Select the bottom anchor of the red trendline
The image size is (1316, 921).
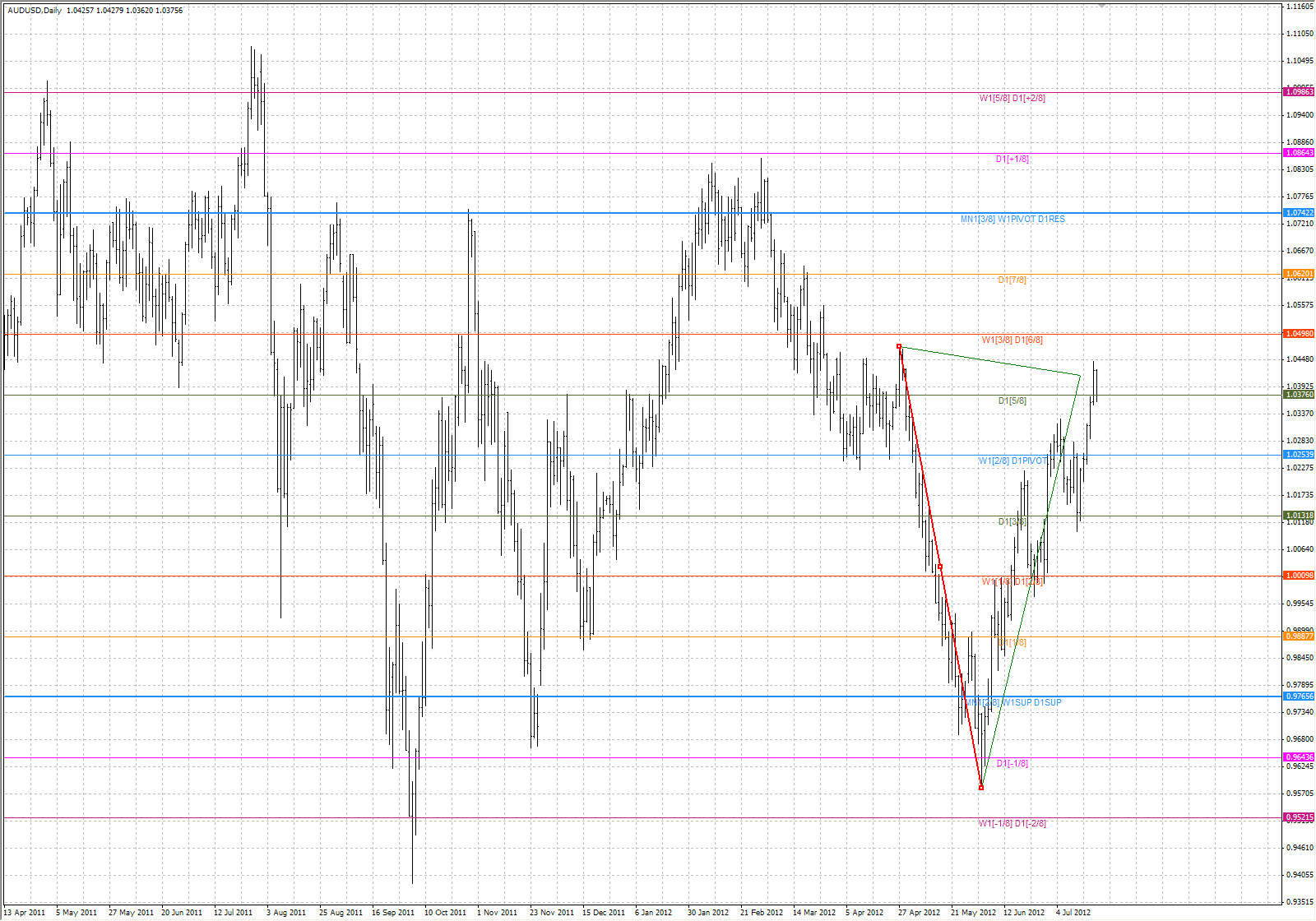coord(981,788)
